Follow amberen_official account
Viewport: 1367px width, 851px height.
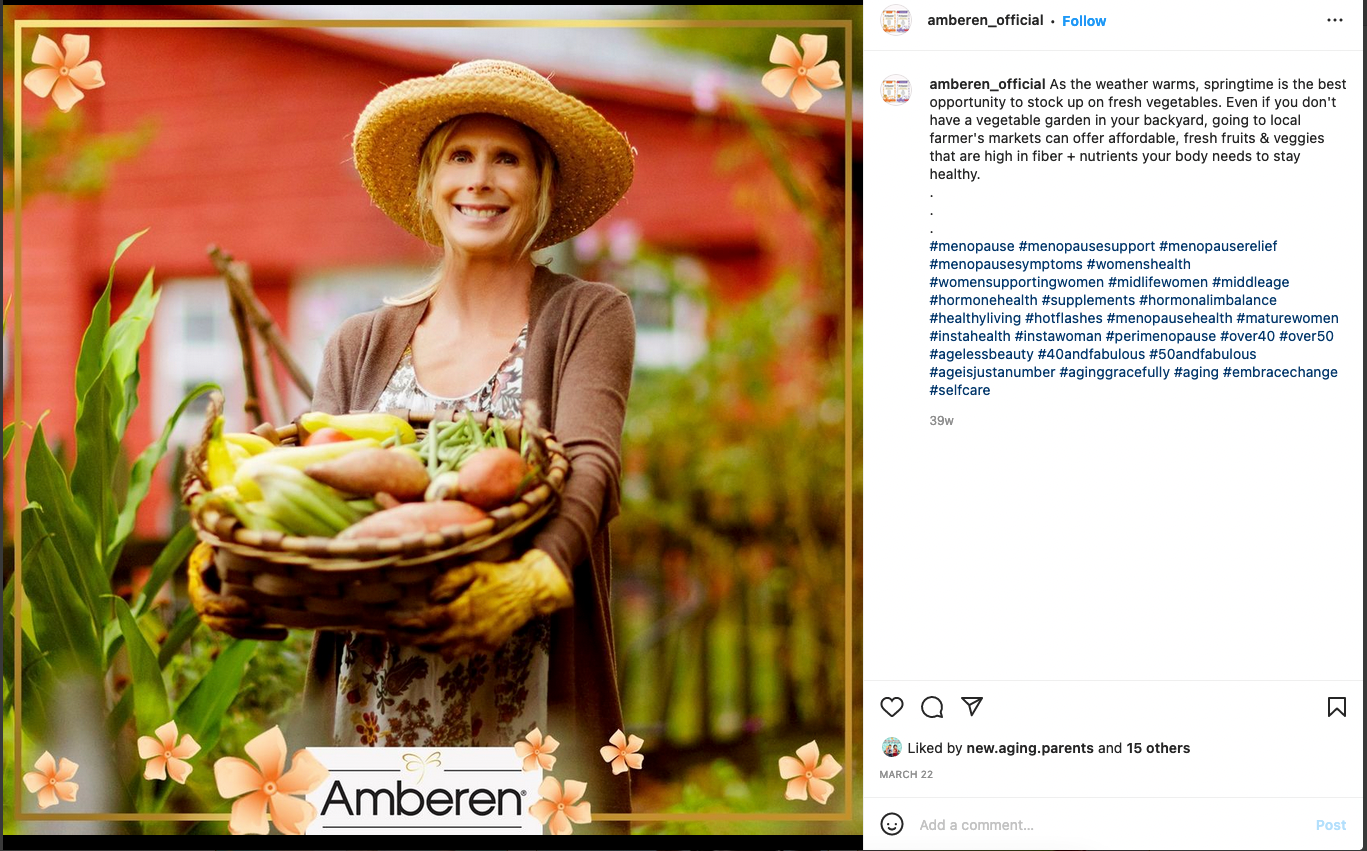(x=1084, y=21)
